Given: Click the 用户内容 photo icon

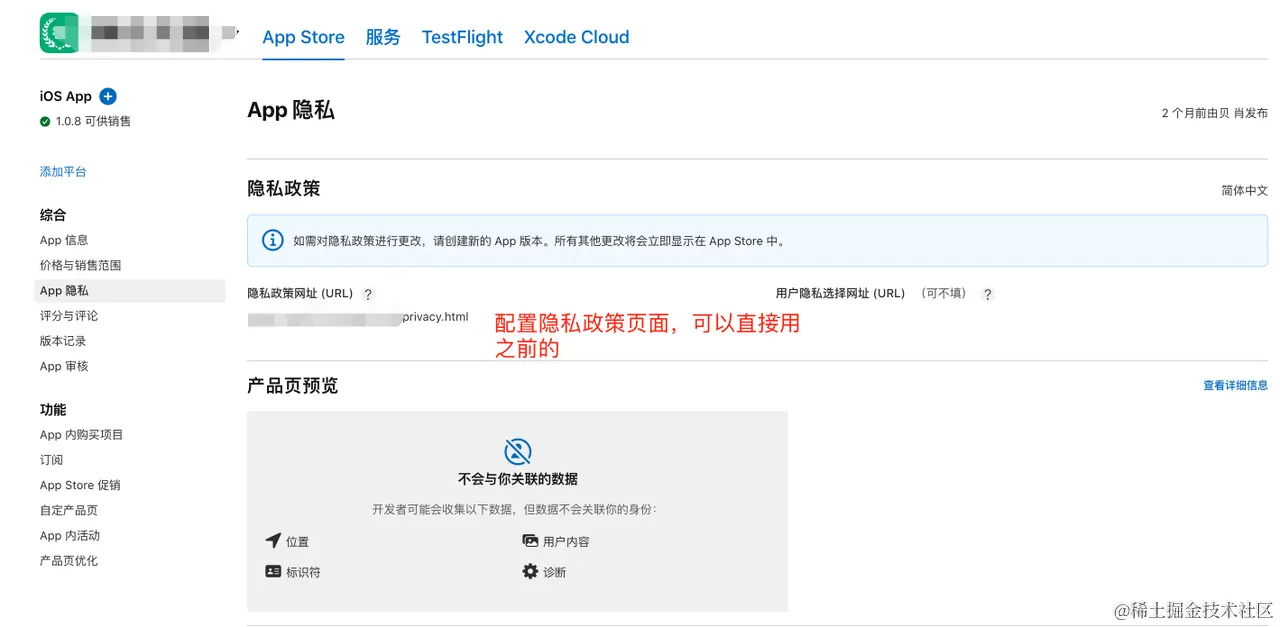Looking at the screenshot, I should point(530,541).
